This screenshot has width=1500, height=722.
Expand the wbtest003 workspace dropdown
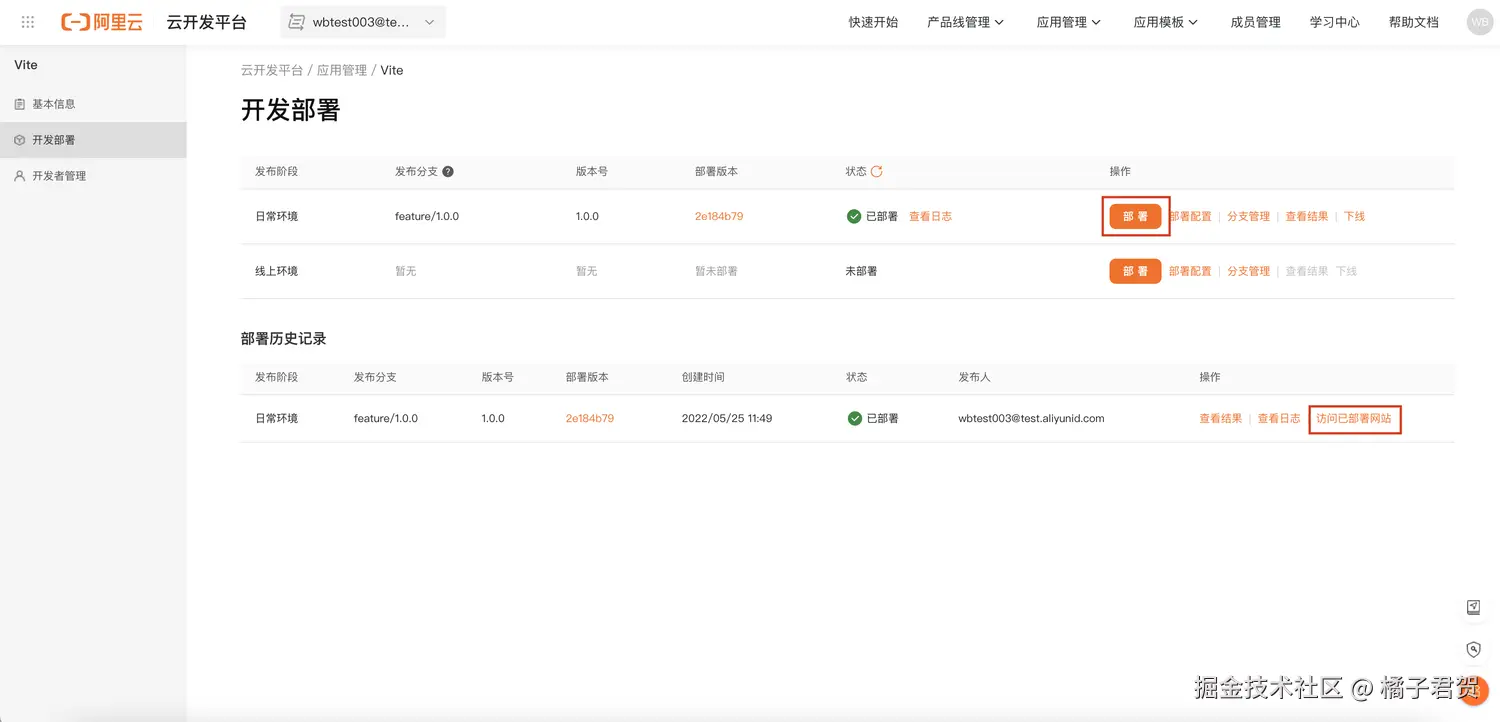pos(363,22)
